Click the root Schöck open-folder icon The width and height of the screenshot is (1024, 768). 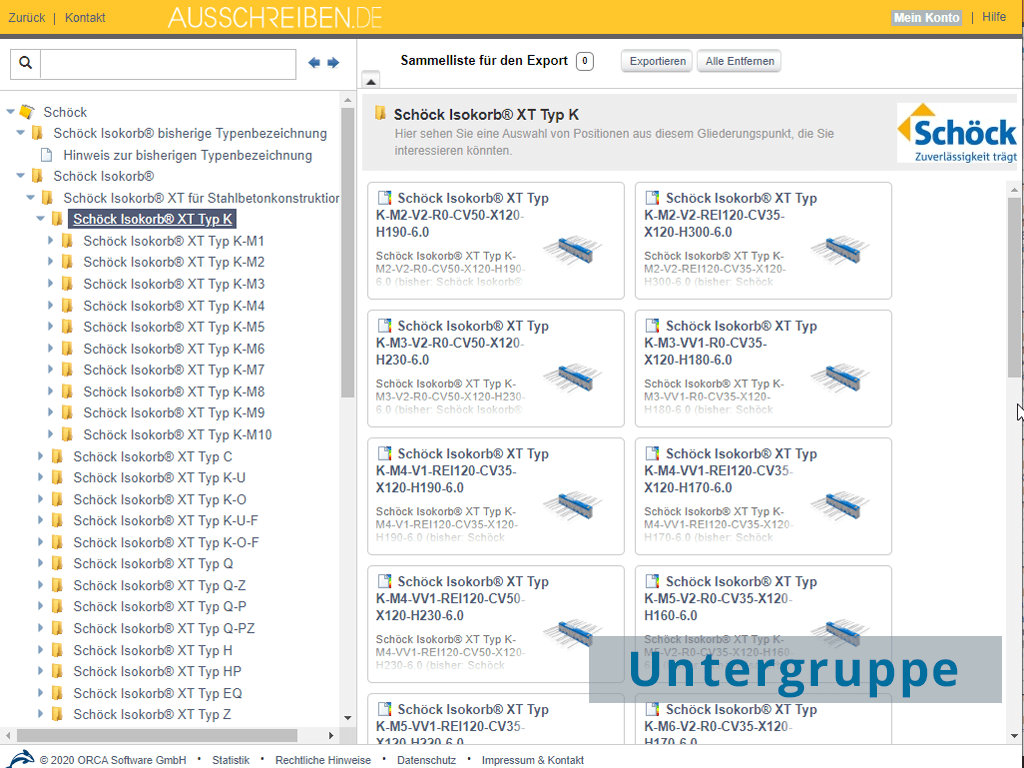point(27,112)
